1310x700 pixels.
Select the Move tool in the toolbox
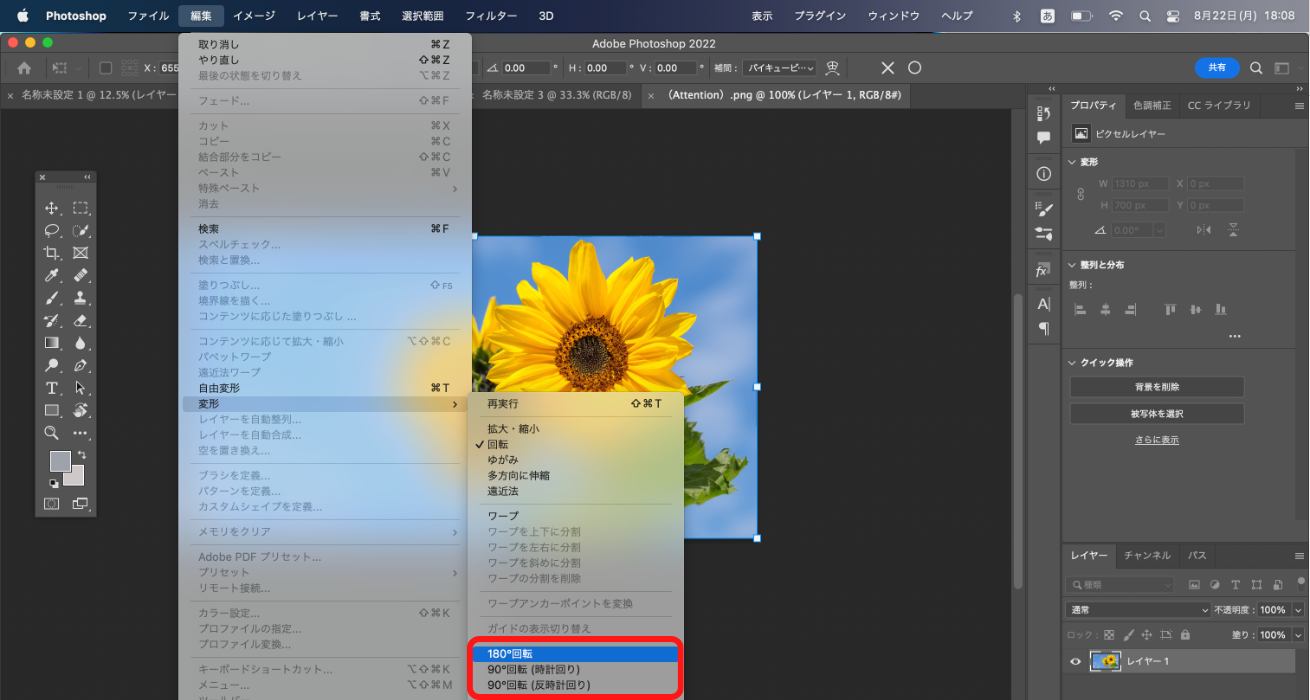pos(52,208)
